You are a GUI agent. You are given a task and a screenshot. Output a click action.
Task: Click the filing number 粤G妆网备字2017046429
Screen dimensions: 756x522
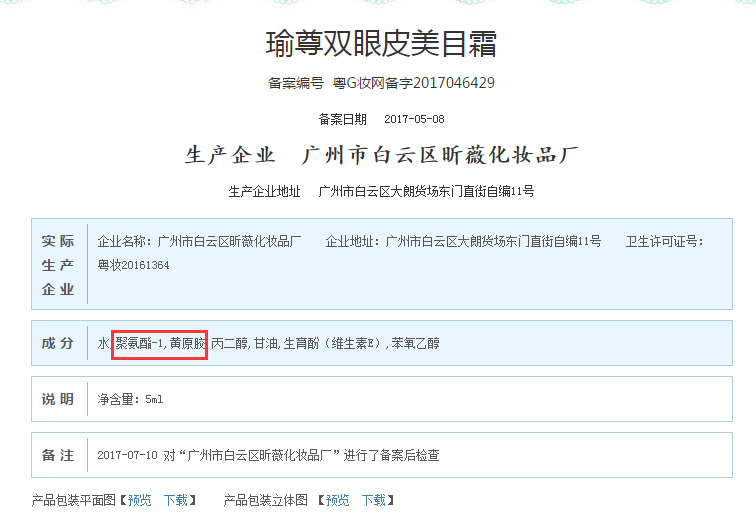[414, 83]
